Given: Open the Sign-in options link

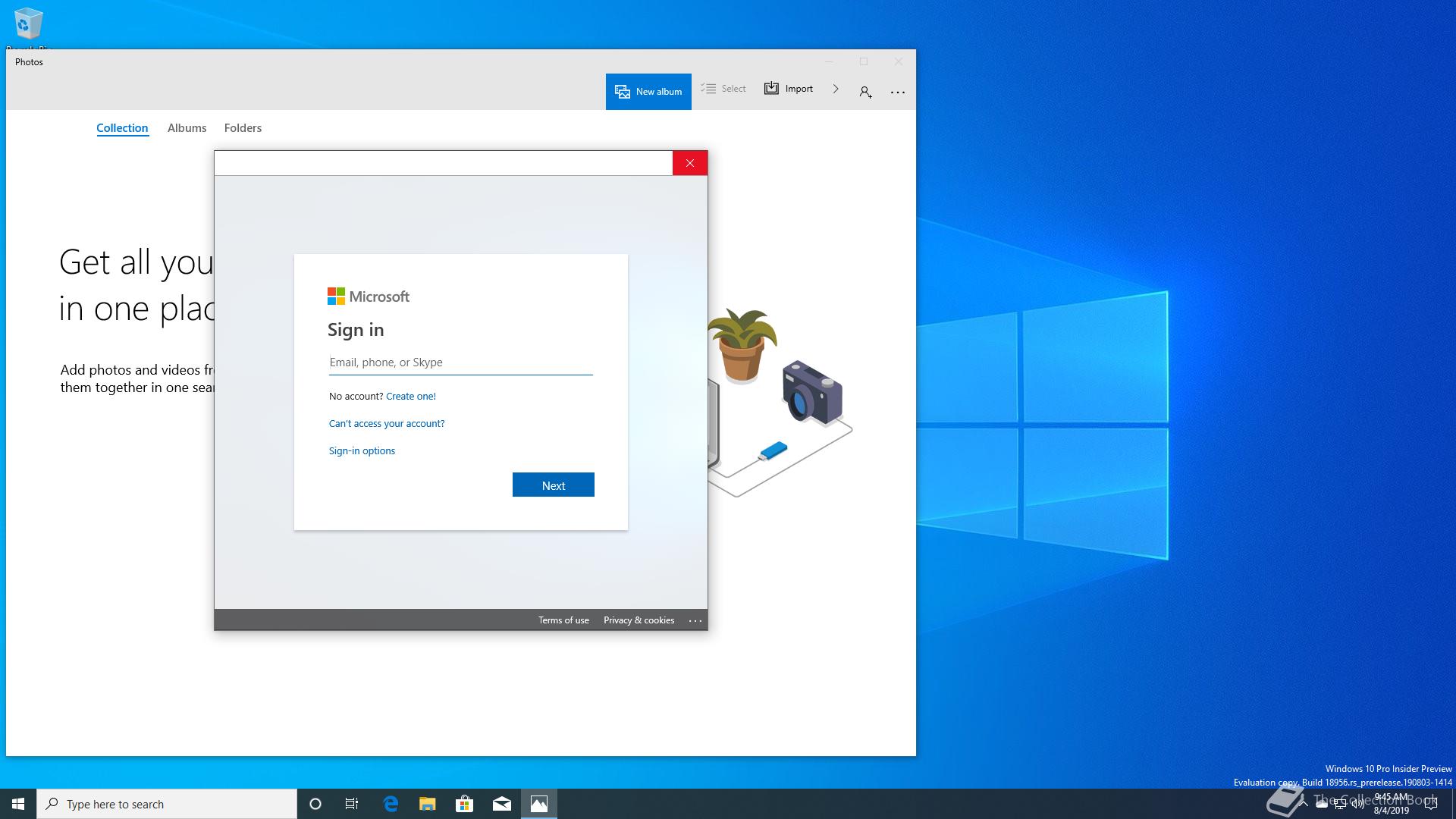Looking at the screenshot, I should [x=362, y=450].
